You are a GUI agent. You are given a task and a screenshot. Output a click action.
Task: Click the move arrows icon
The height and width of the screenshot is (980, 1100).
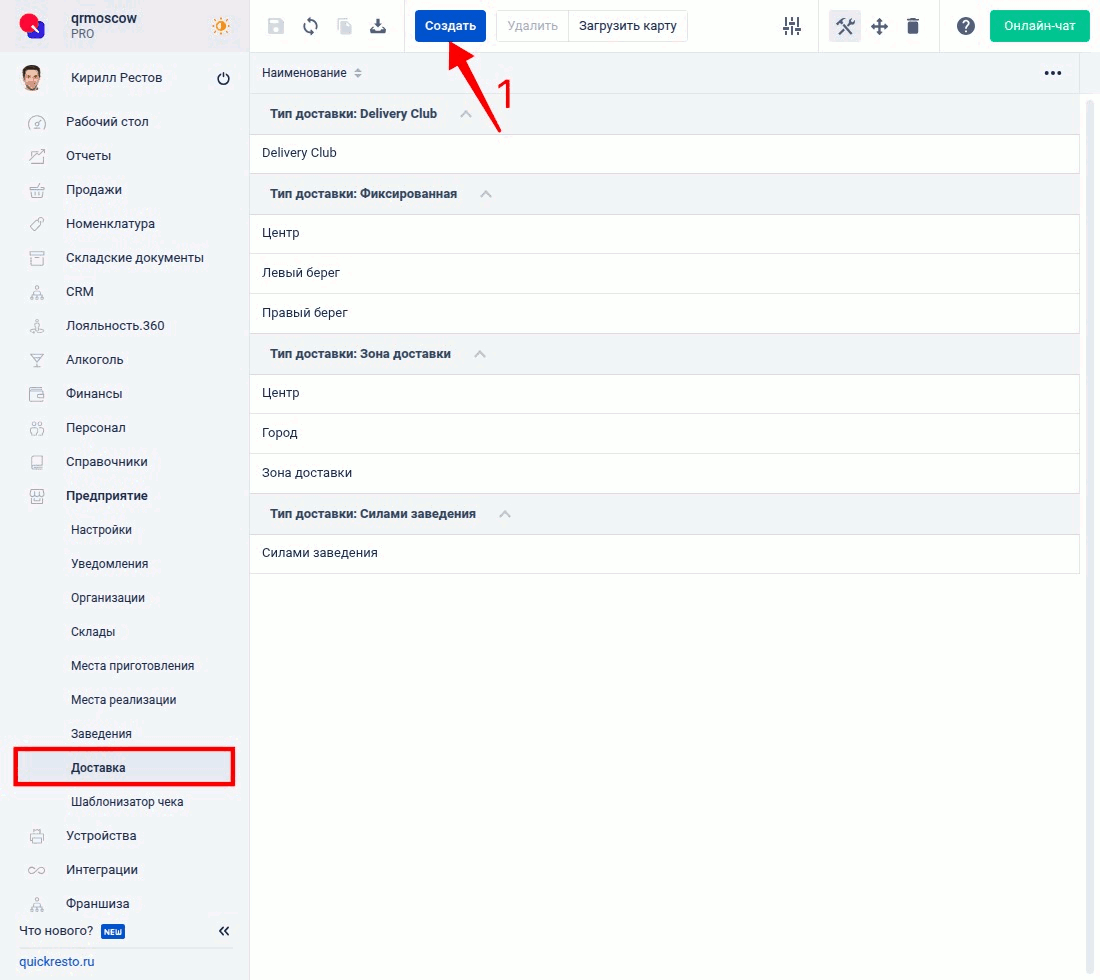(880, 27)
